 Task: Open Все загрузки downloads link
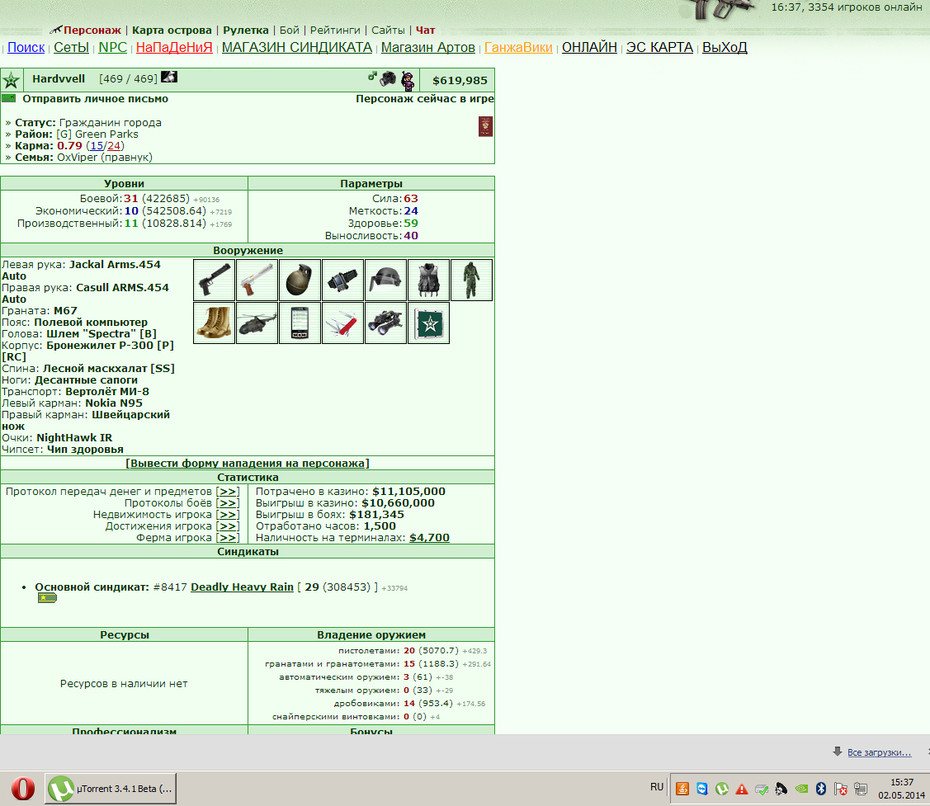click(x=879, y=753)
